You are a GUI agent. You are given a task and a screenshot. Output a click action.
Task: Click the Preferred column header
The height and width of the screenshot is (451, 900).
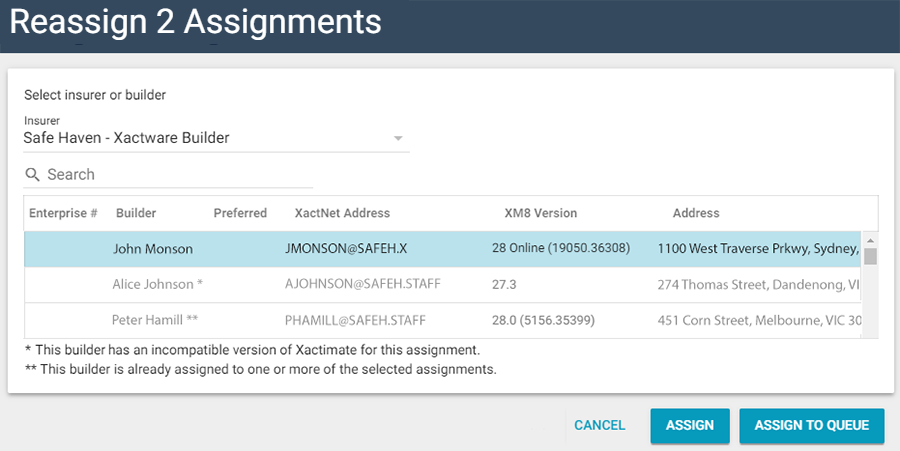tap(240, 213)
